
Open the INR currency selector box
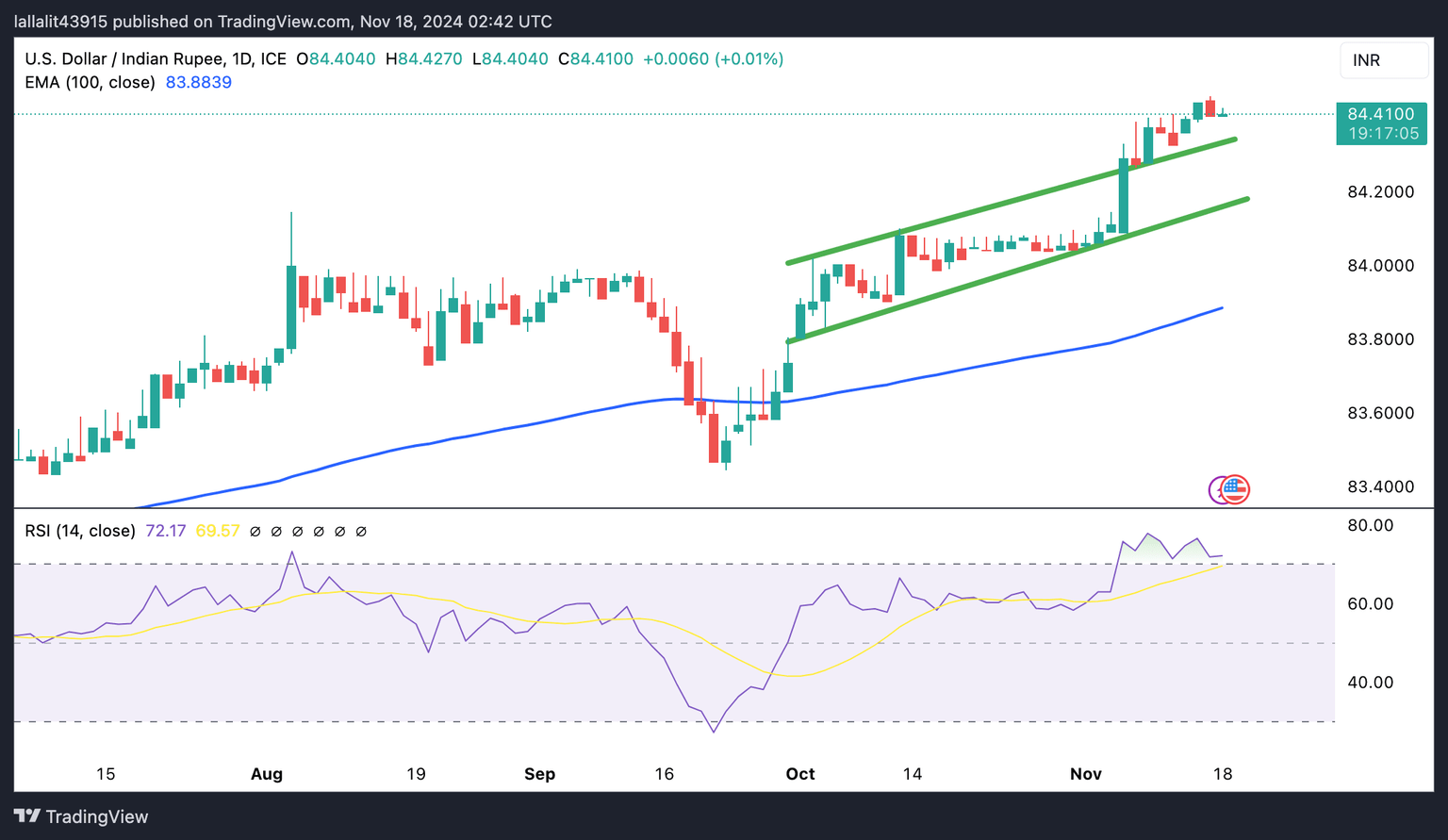[1383, 60]
